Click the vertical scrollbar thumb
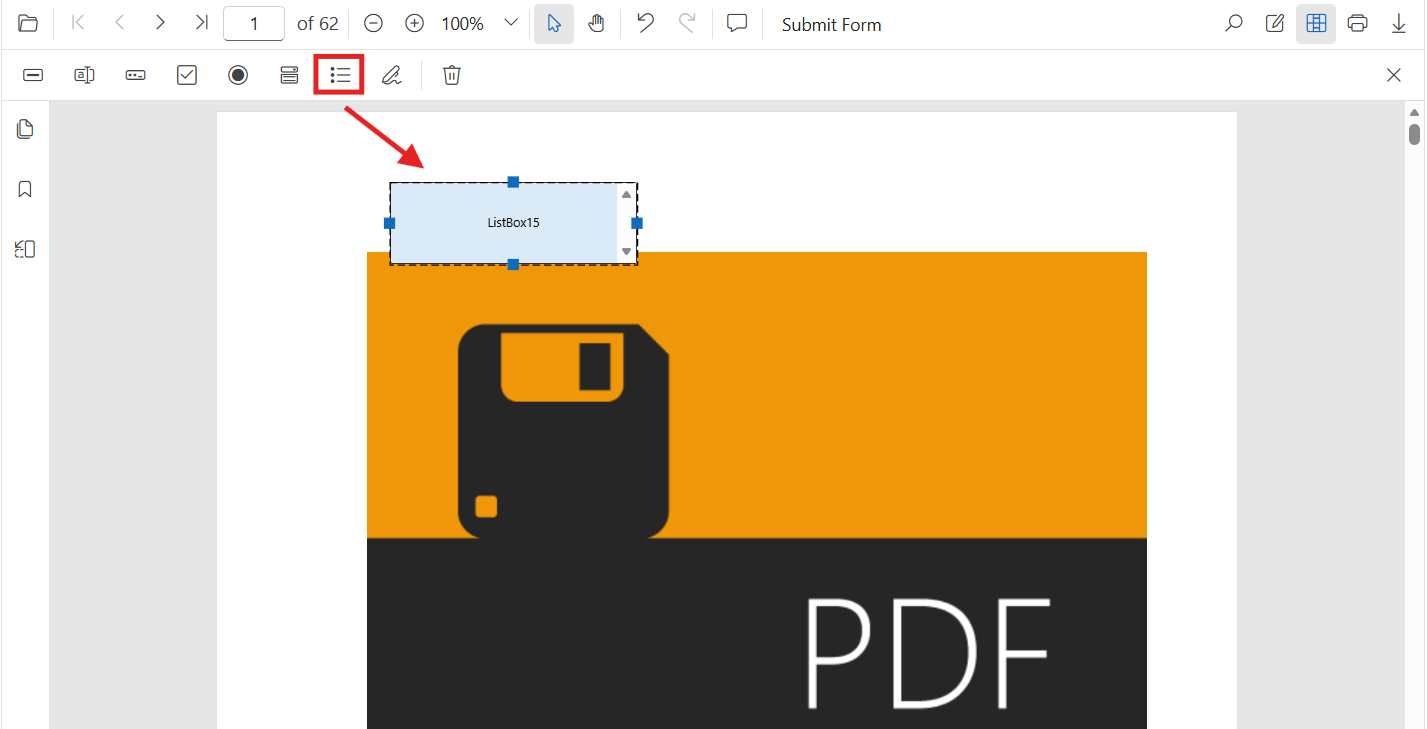This screenshot has width=1427, height=729. click(1415, 134)
